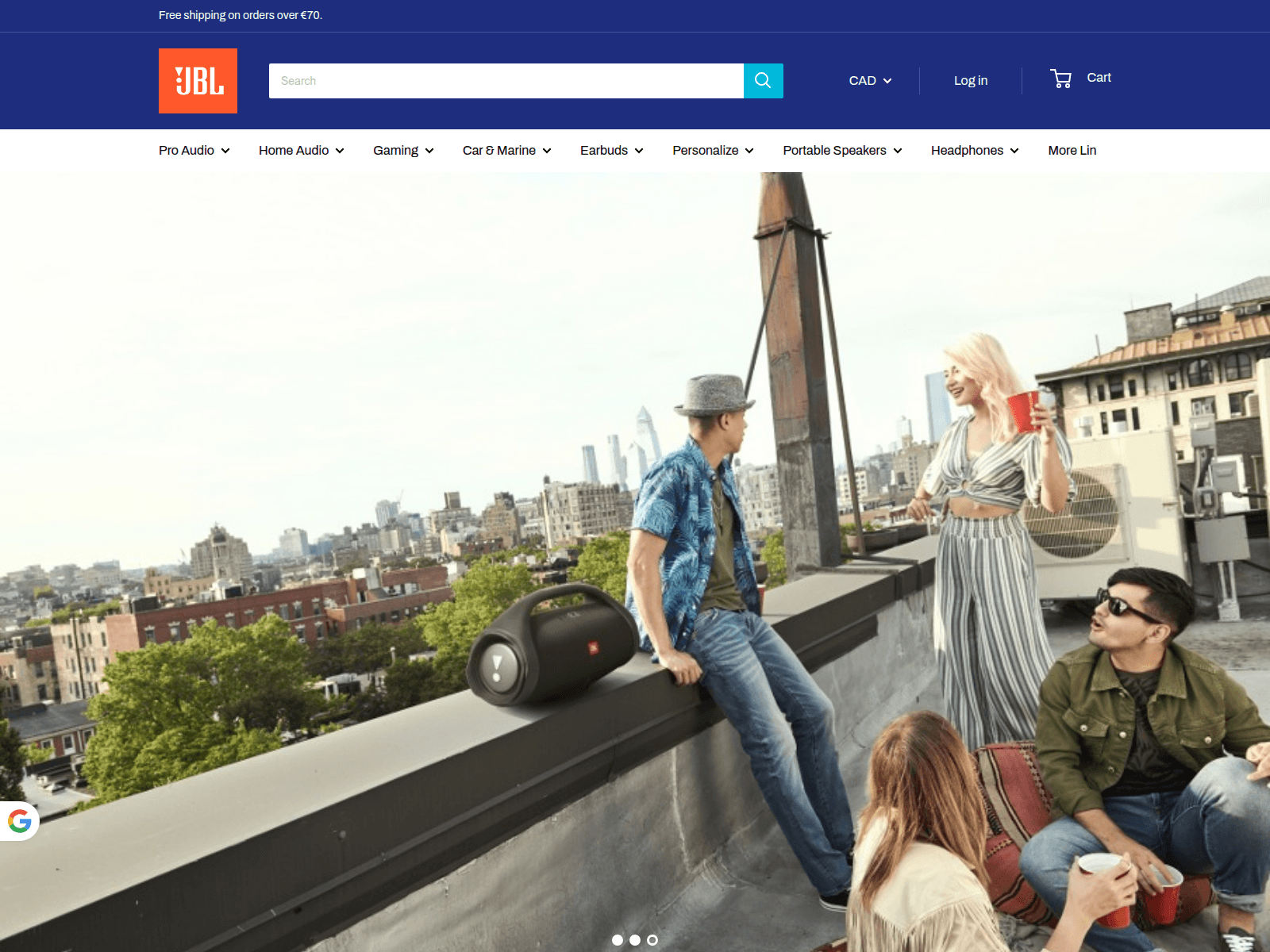Expand the Headphones menu
Image resolution: width=1270 pixels, height=952 pixels.
(x=975, y=151)
